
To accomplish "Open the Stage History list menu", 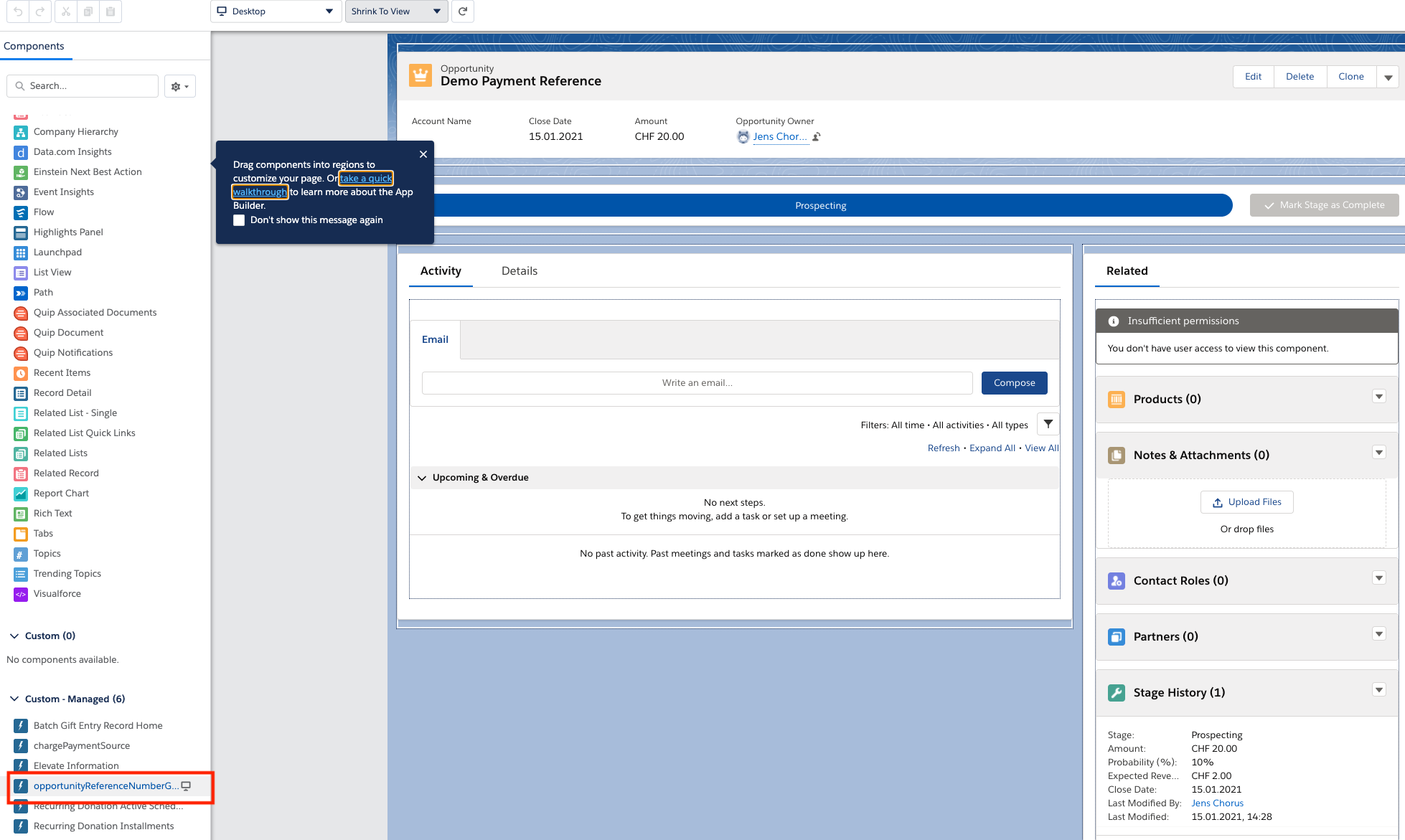I will pyautogui.click(x=1378, y=690).
